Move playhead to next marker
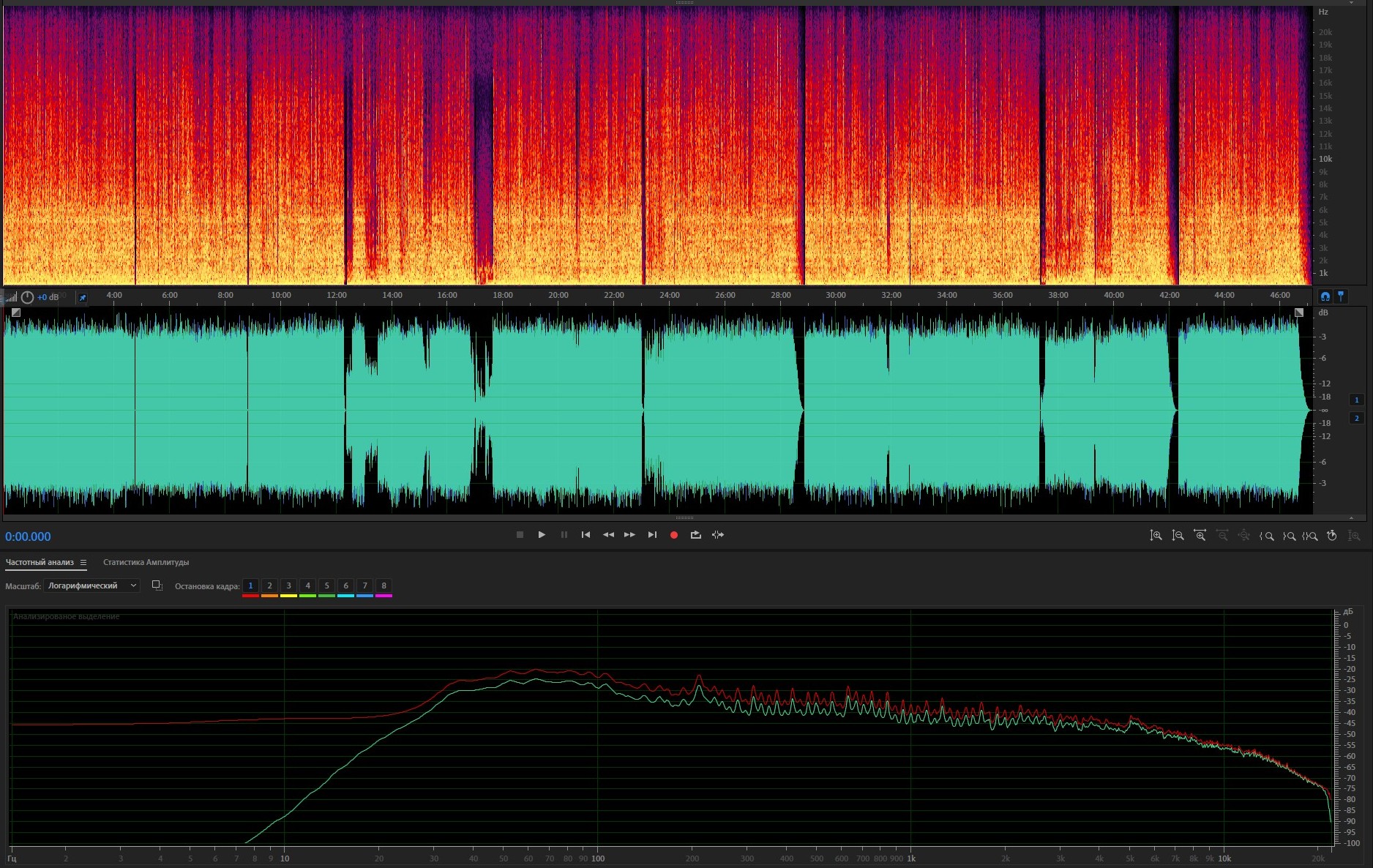Viewport: 1373px width, 868px height. pos(651,535)
